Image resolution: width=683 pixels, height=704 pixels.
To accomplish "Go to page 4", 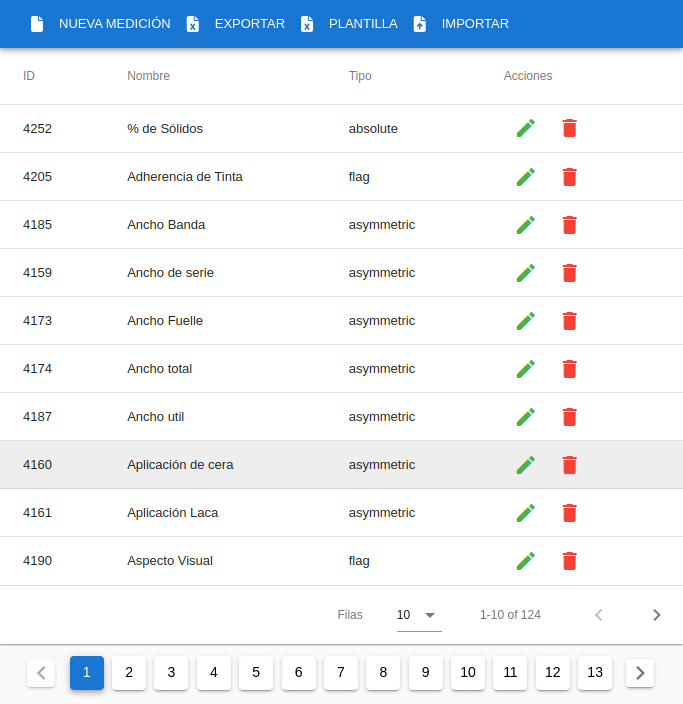I will [214, 673].
